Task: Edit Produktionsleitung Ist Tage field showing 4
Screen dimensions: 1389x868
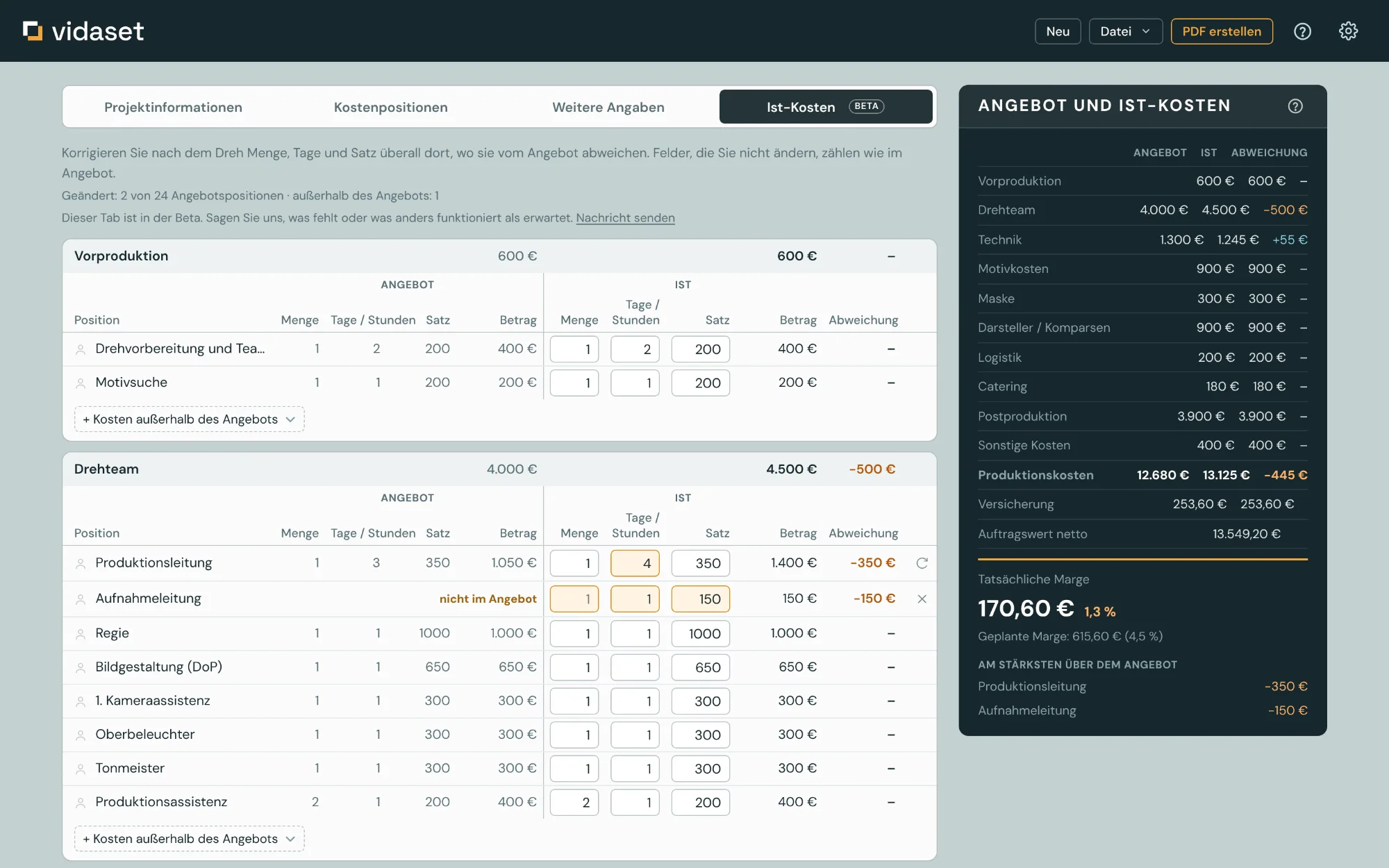Action: coord(635,563)
